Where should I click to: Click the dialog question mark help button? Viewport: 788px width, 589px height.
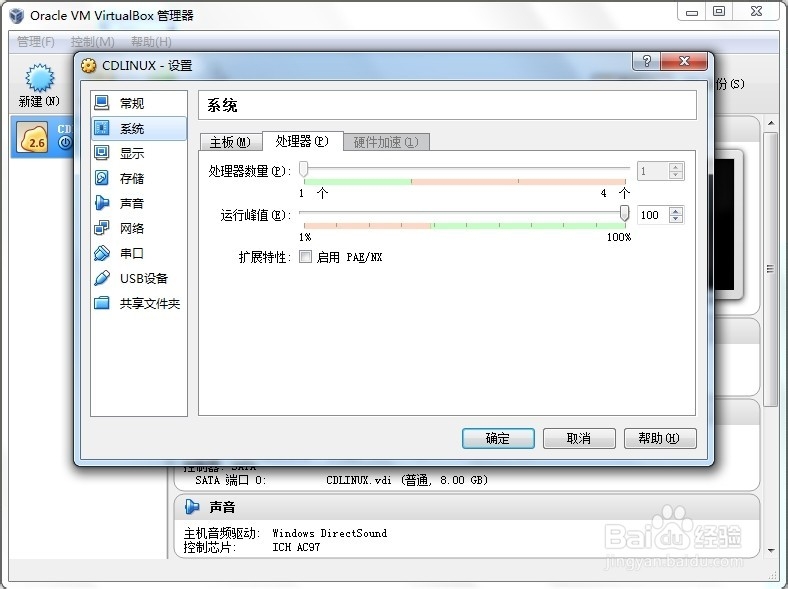[646, 61]
